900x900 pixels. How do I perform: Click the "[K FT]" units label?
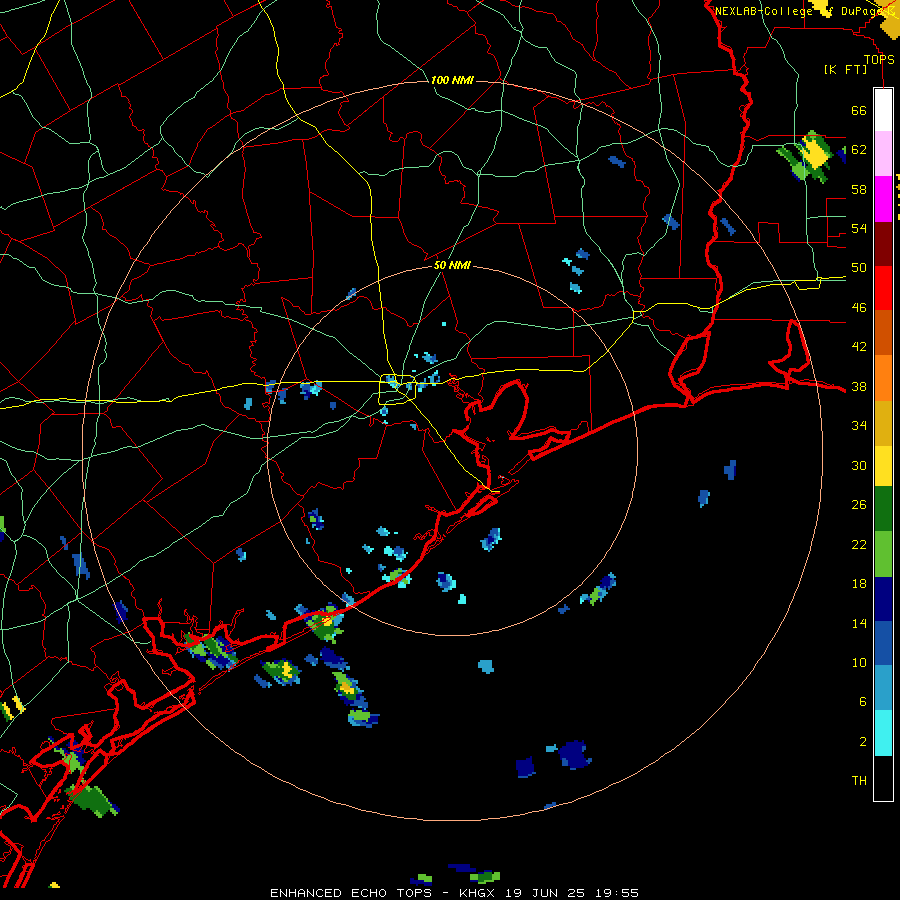[x=845, y=69]
